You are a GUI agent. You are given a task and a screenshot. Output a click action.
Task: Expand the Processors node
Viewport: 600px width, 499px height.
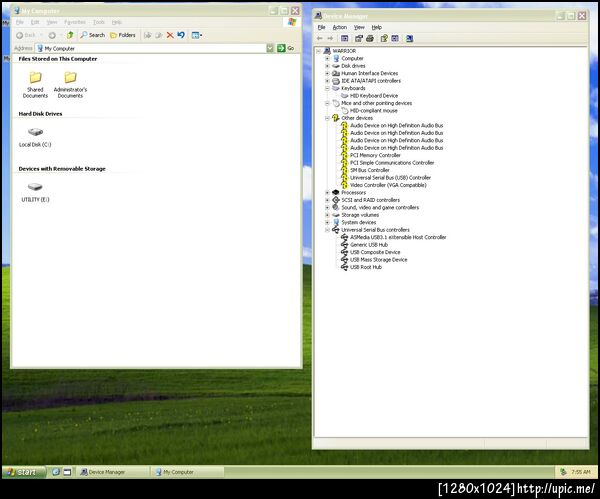coord(327,192)
